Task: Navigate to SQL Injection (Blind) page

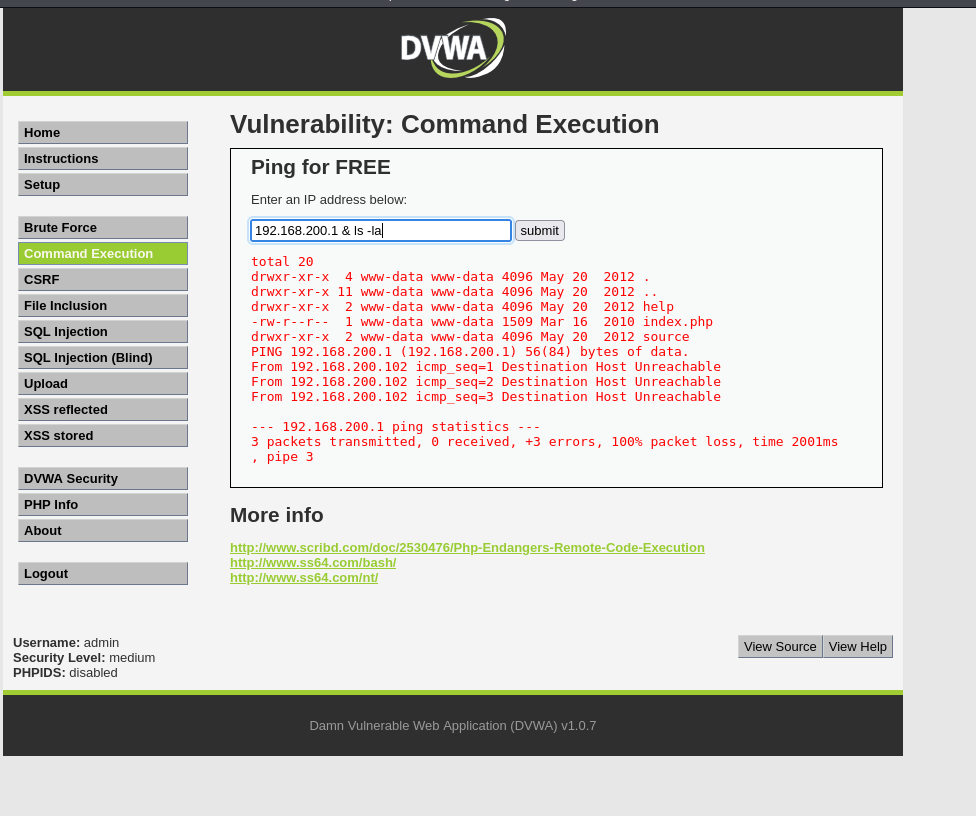Action: (x=103, y=358)
